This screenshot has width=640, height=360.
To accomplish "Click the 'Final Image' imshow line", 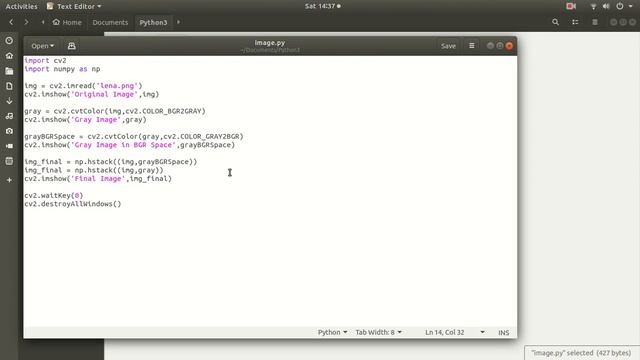I will (x=98, y=179).
